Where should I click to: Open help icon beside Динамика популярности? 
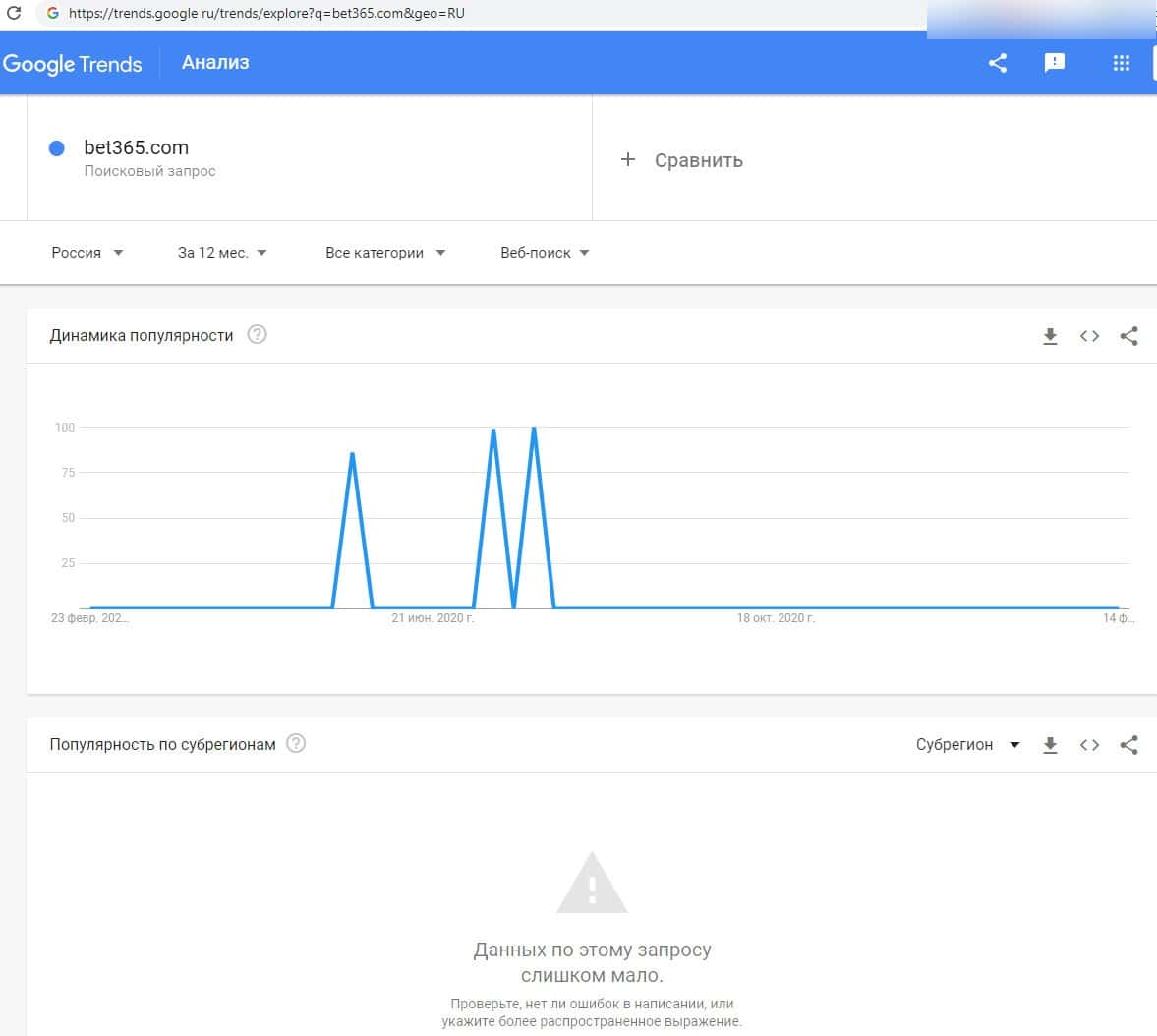click(x=257, y=335)
